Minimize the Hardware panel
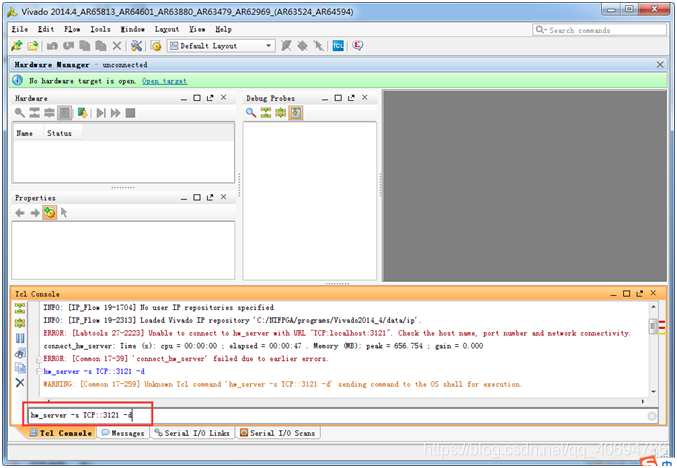677x468 pixels. pos(184,99)
